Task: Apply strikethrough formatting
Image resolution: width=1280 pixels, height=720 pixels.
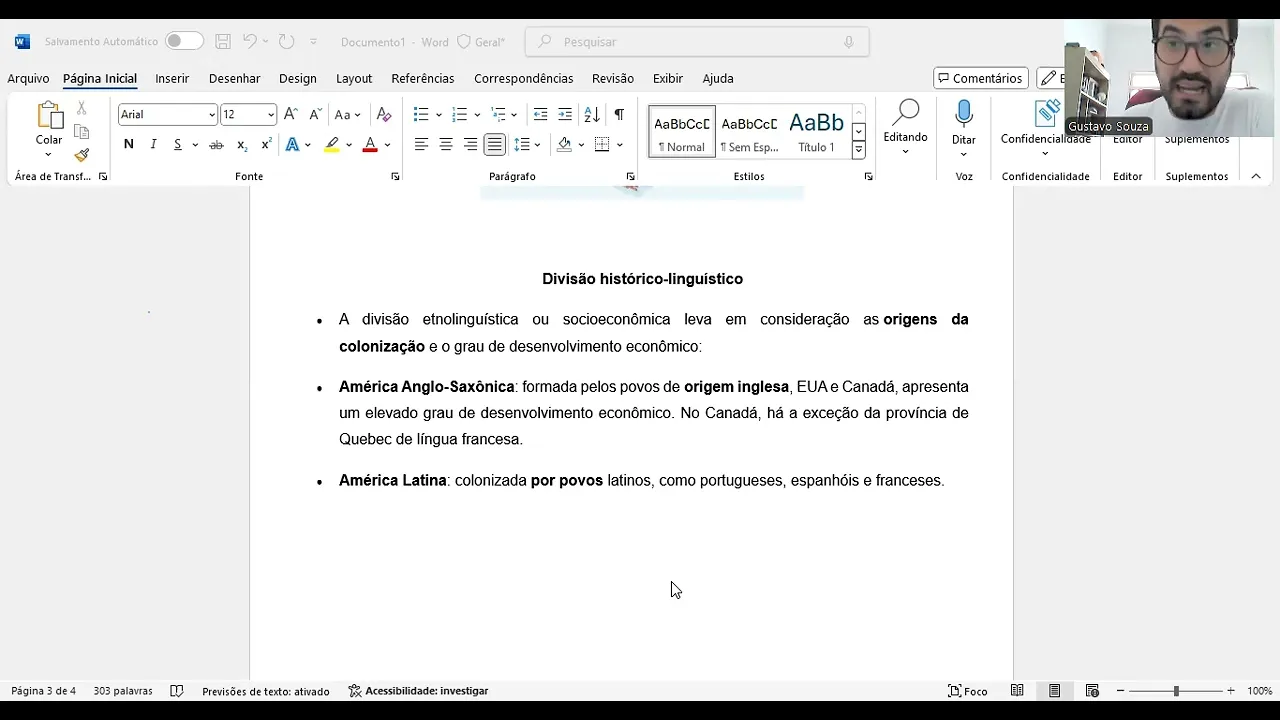Action: pyautogui.click(x=216, y=145)
